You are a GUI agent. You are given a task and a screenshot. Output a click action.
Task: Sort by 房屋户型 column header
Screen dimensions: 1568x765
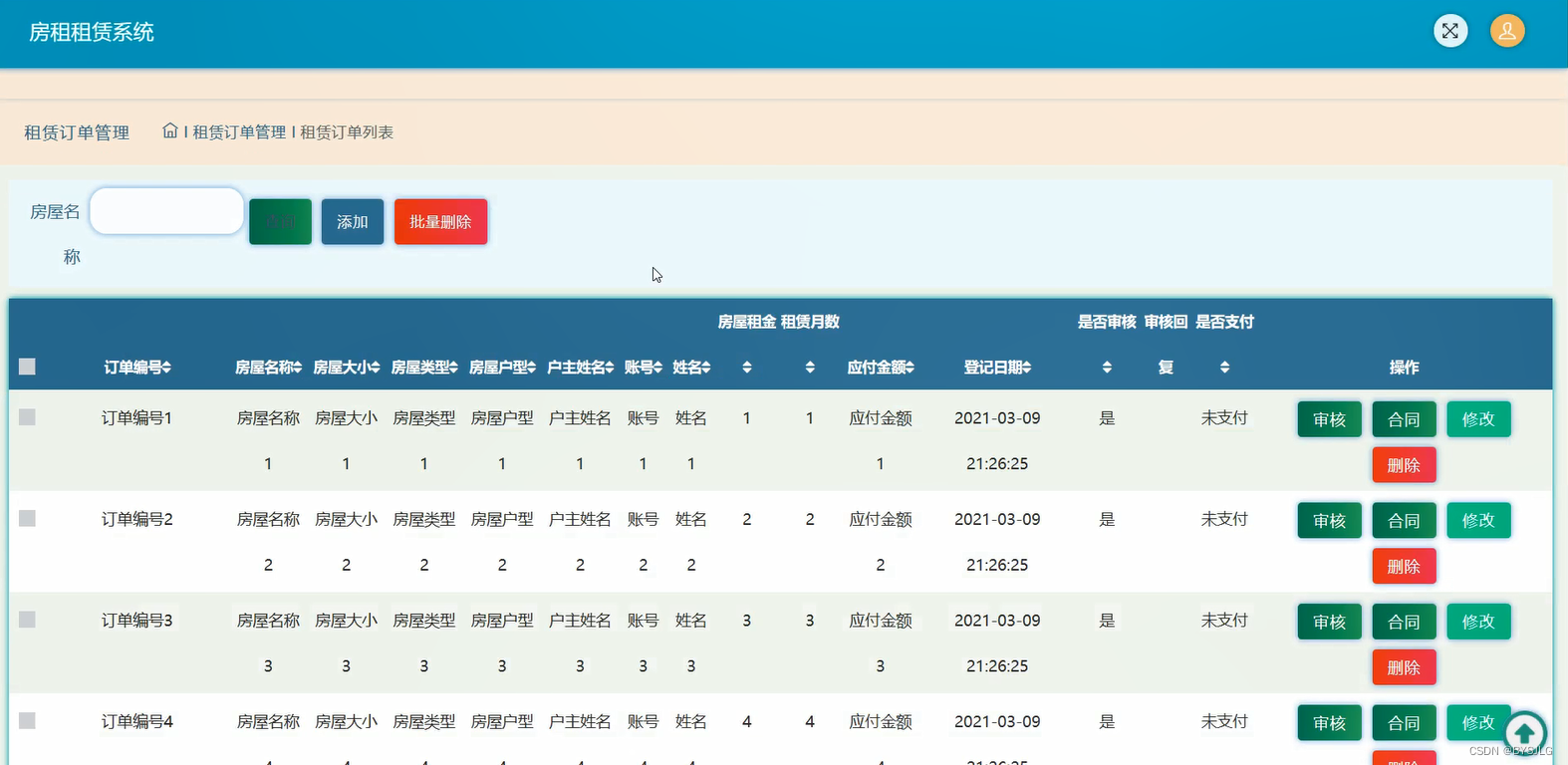point(502,368)
